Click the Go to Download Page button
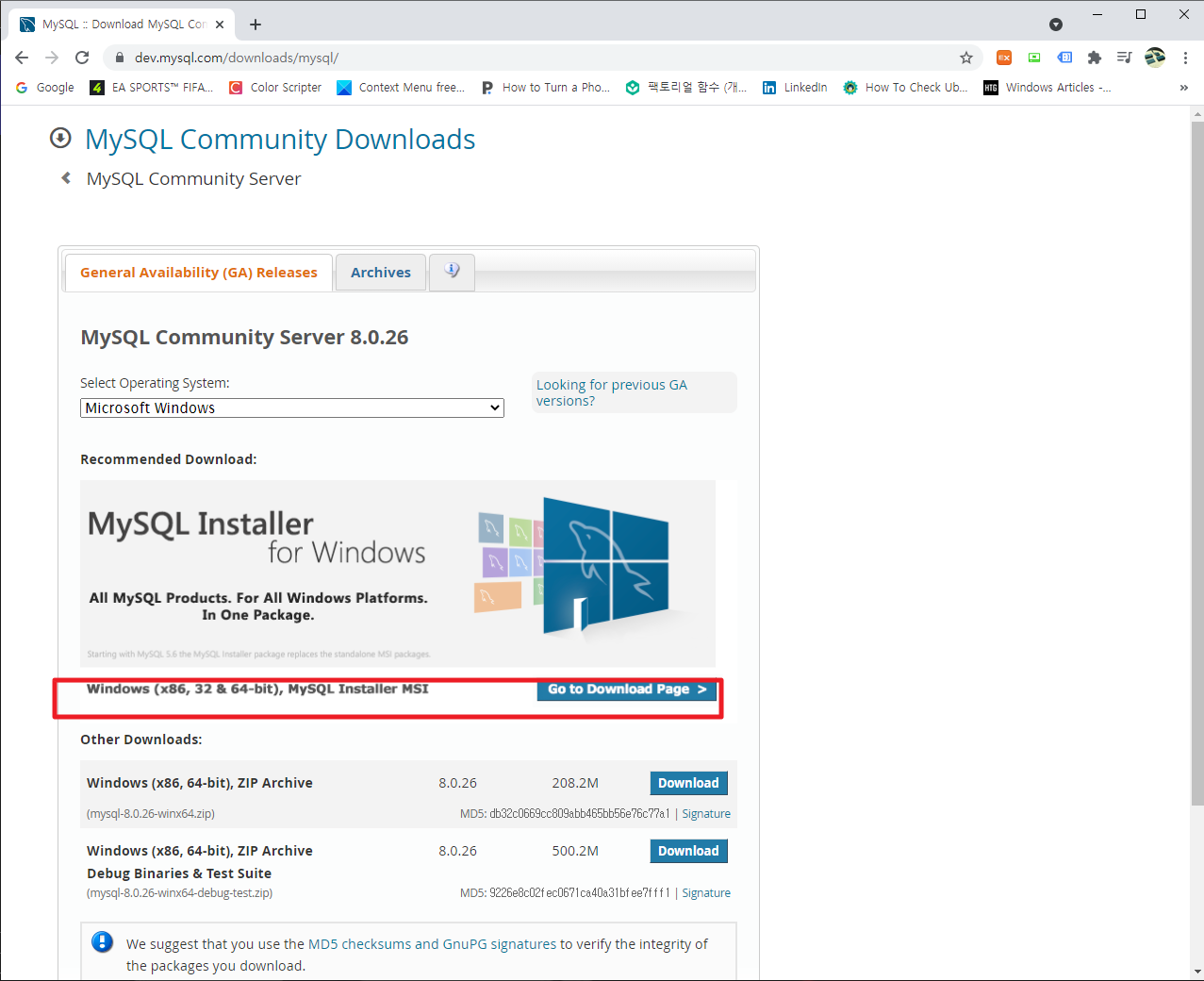1204x981 pixels. point(627,690)
